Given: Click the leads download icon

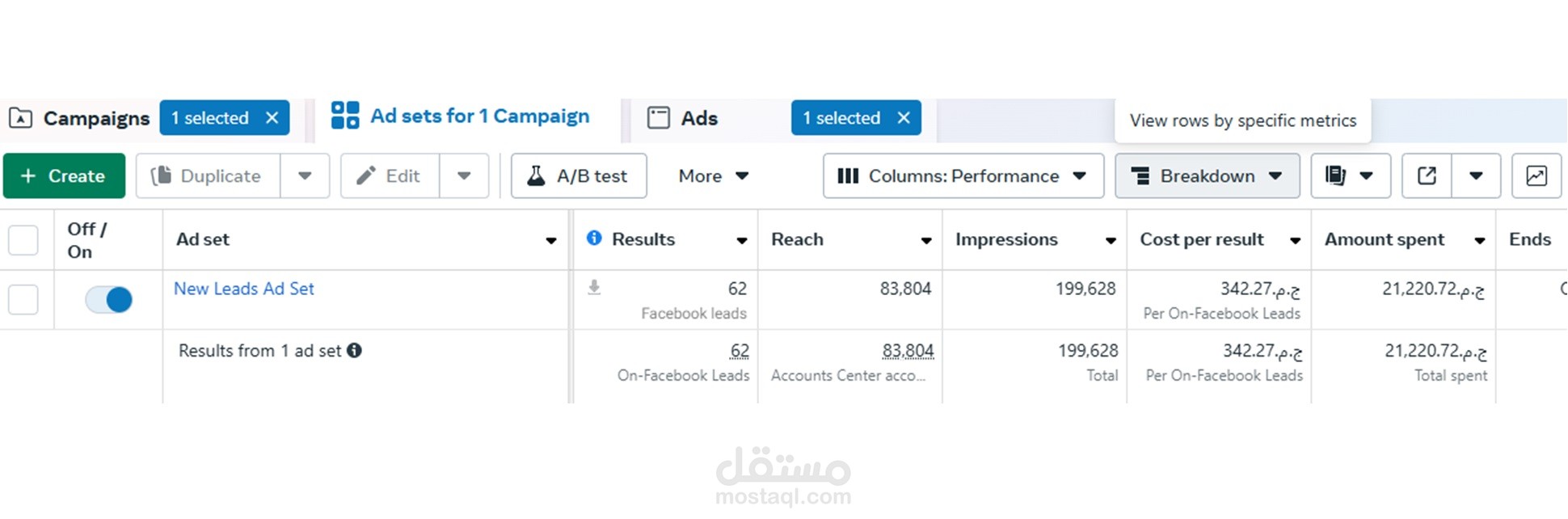Looking at the screenshot, I should (594, 288).
